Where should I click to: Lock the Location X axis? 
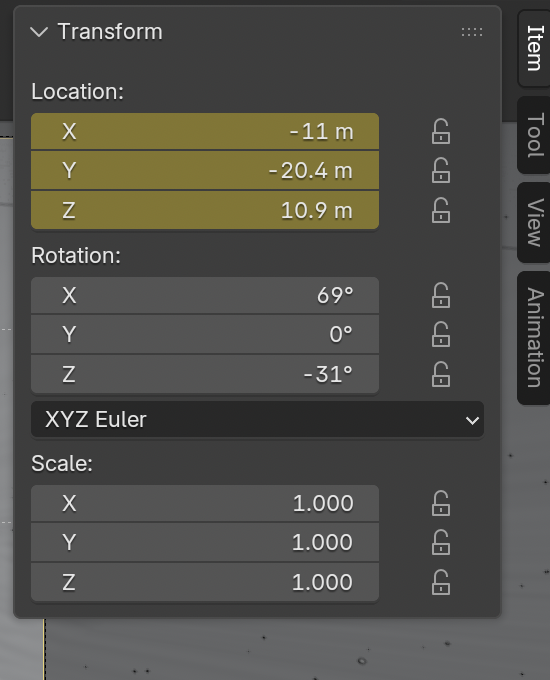(x=441, y=131)
